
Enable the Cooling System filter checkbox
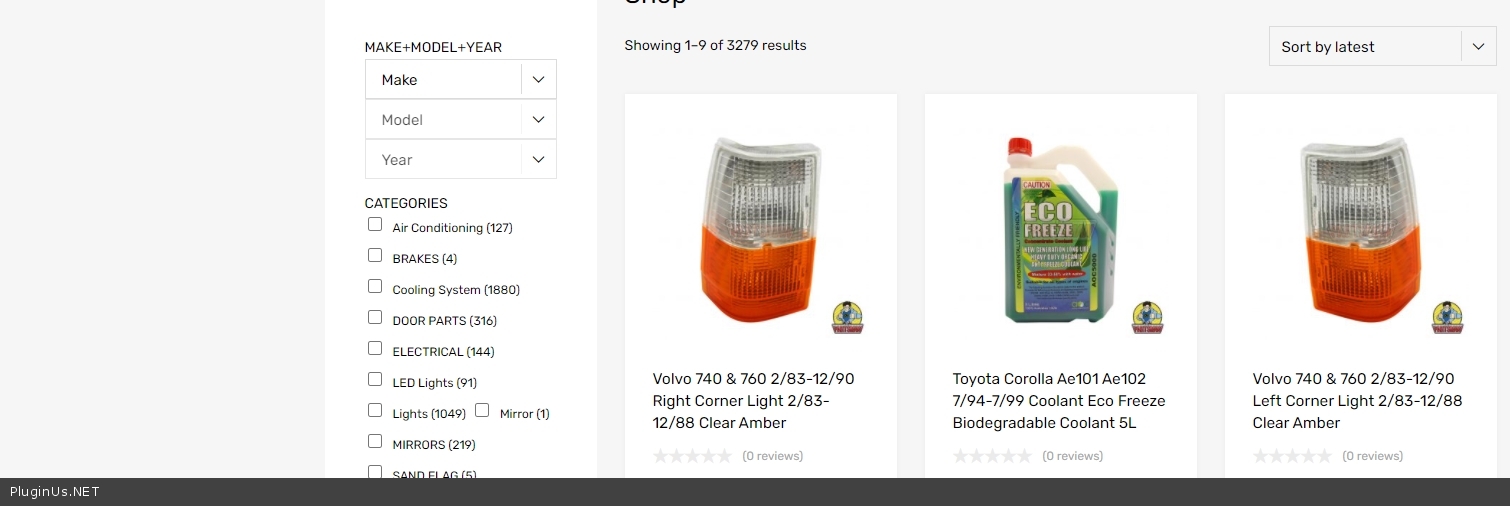pos(375,286)
